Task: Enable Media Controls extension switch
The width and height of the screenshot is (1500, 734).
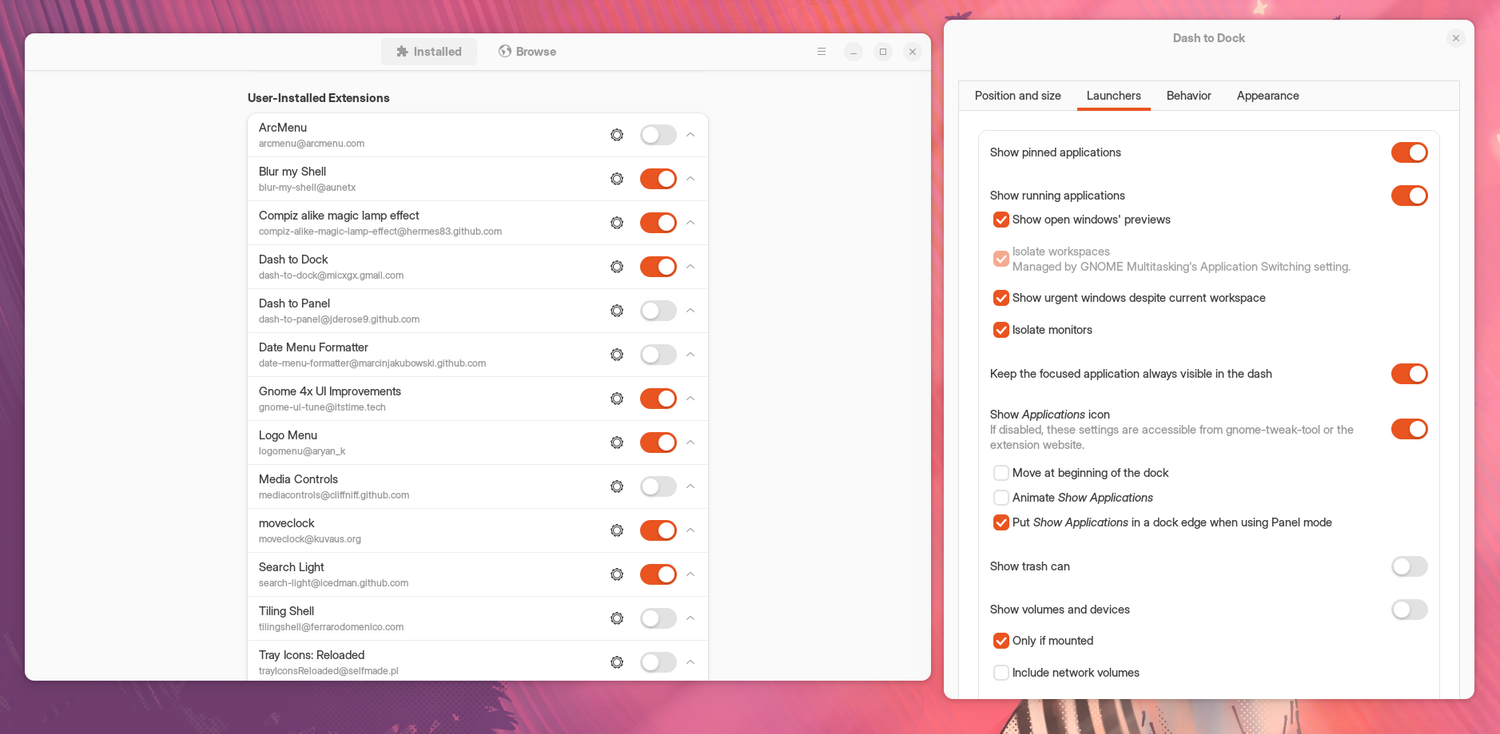Action: click(658, 487)
